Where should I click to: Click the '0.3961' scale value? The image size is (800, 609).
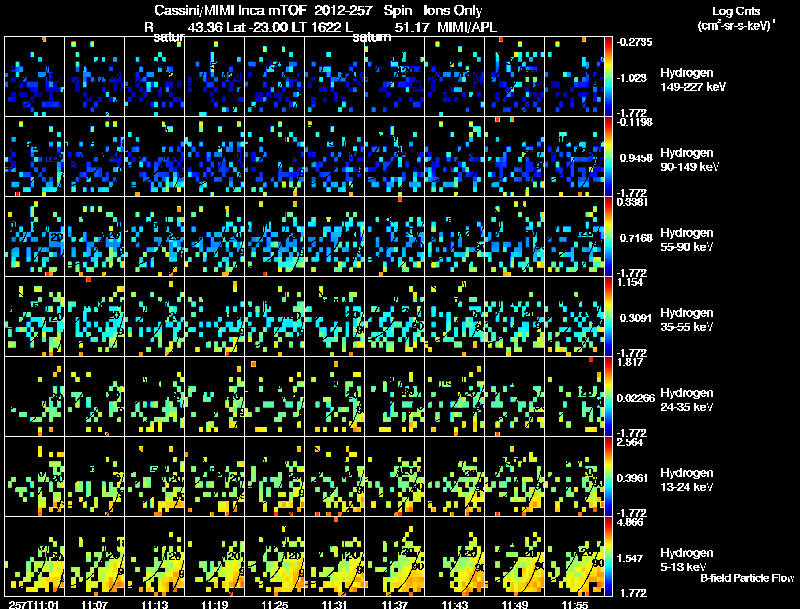[632, 478]
